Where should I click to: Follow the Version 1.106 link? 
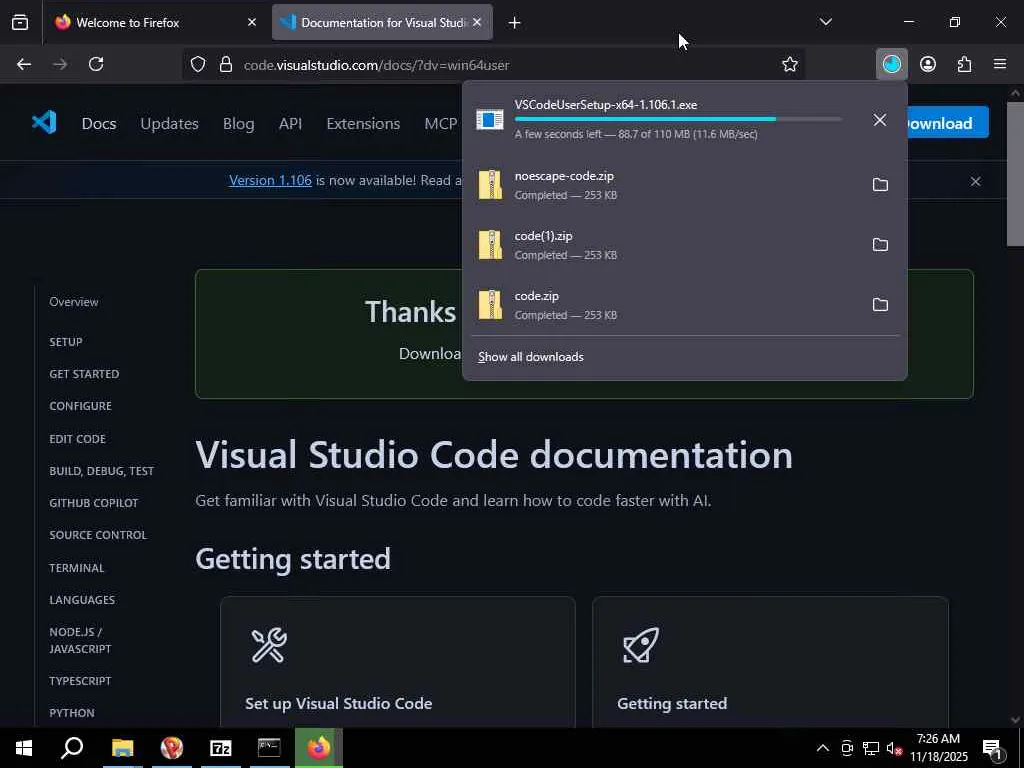click(270, 180)
